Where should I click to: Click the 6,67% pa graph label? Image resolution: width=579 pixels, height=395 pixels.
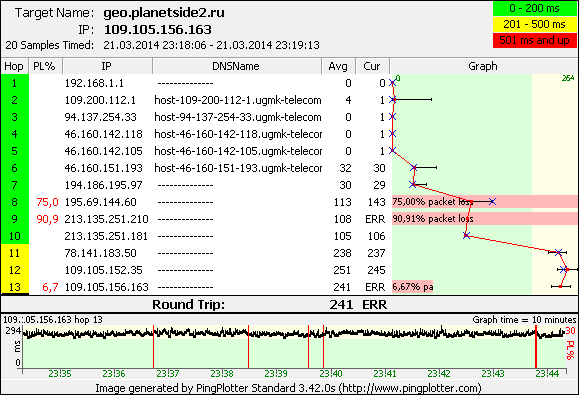click(x=412, y=287)
